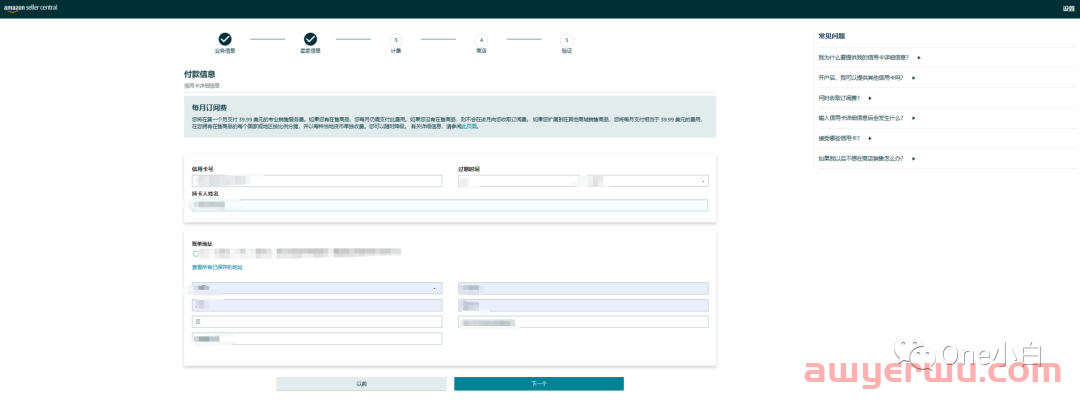Click the completed 卖家信息 step checkmark
This screenshot has height=402, width=1080.
tap(310, 39)
